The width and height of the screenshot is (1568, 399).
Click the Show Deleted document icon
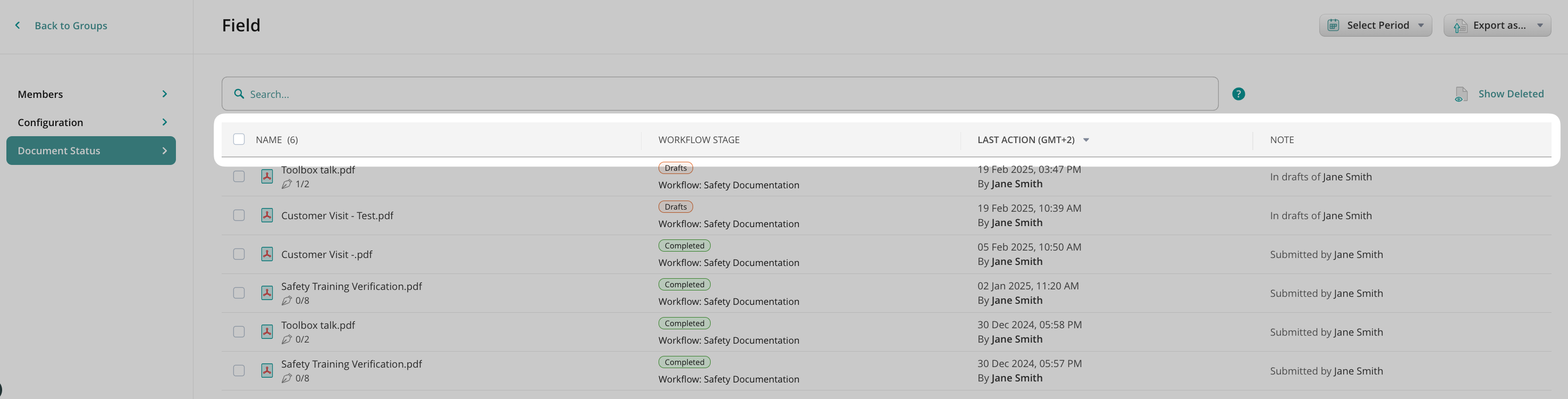1461,94
